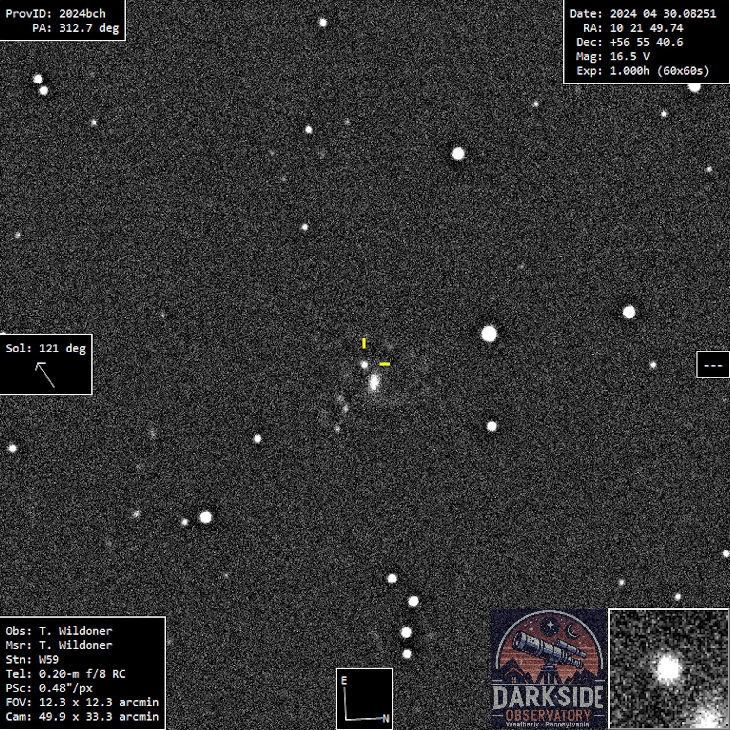Click the Tel: 0.20-m f/8 RC line

point(66,673)
